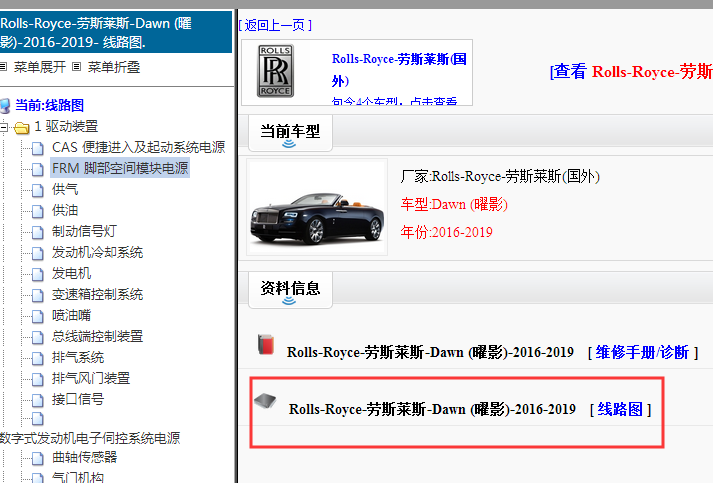713x483 pixels.
Task: Click page icon beside 排气系统
Action: click(38, 358)
